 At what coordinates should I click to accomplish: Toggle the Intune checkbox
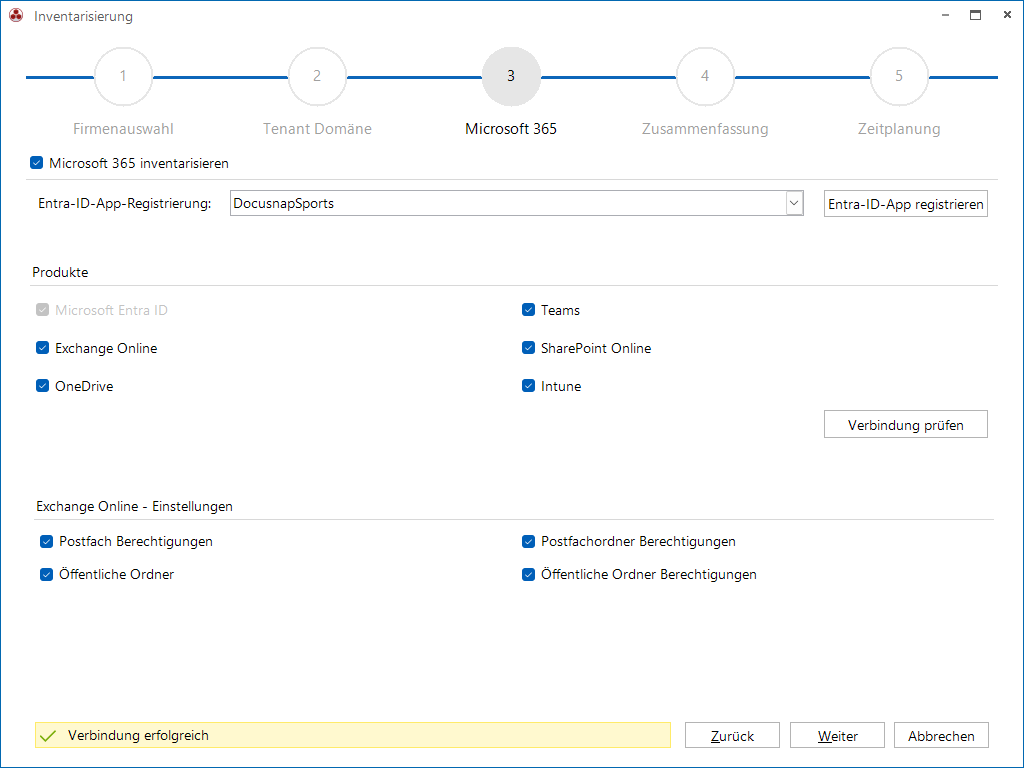click(x=528, y=385)
